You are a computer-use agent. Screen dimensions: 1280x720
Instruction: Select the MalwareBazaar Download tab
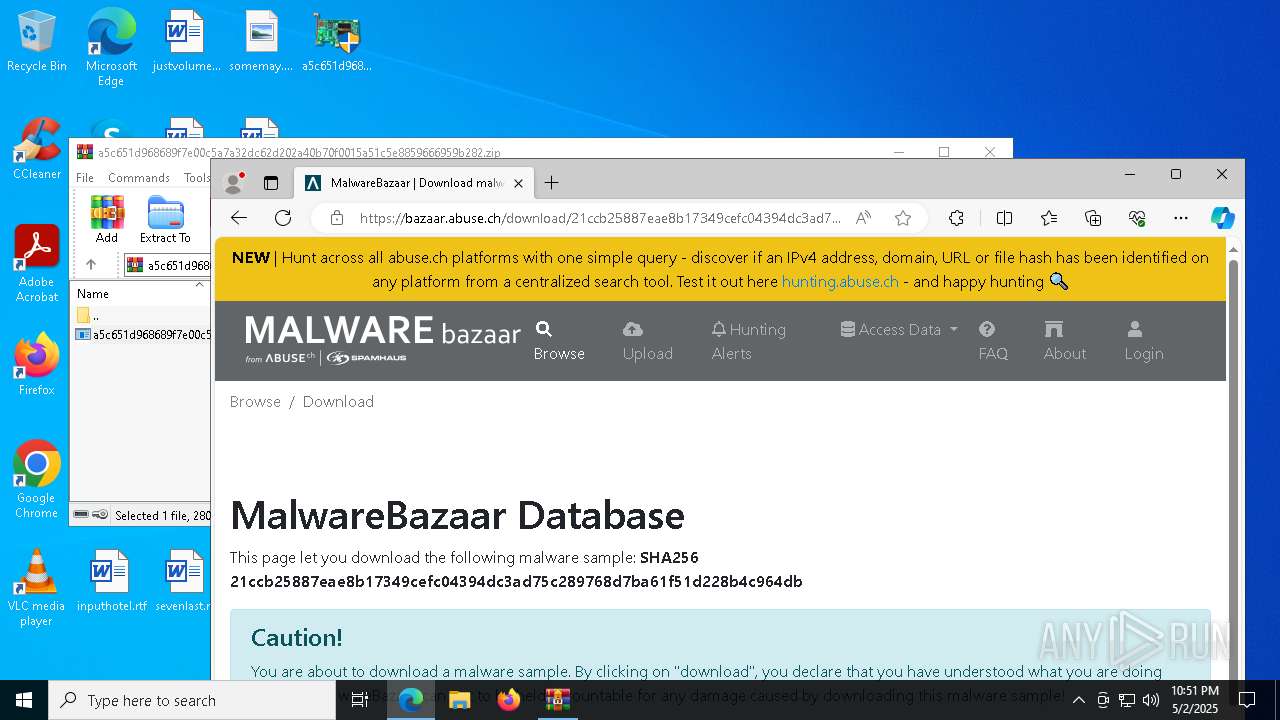point(414,183)
